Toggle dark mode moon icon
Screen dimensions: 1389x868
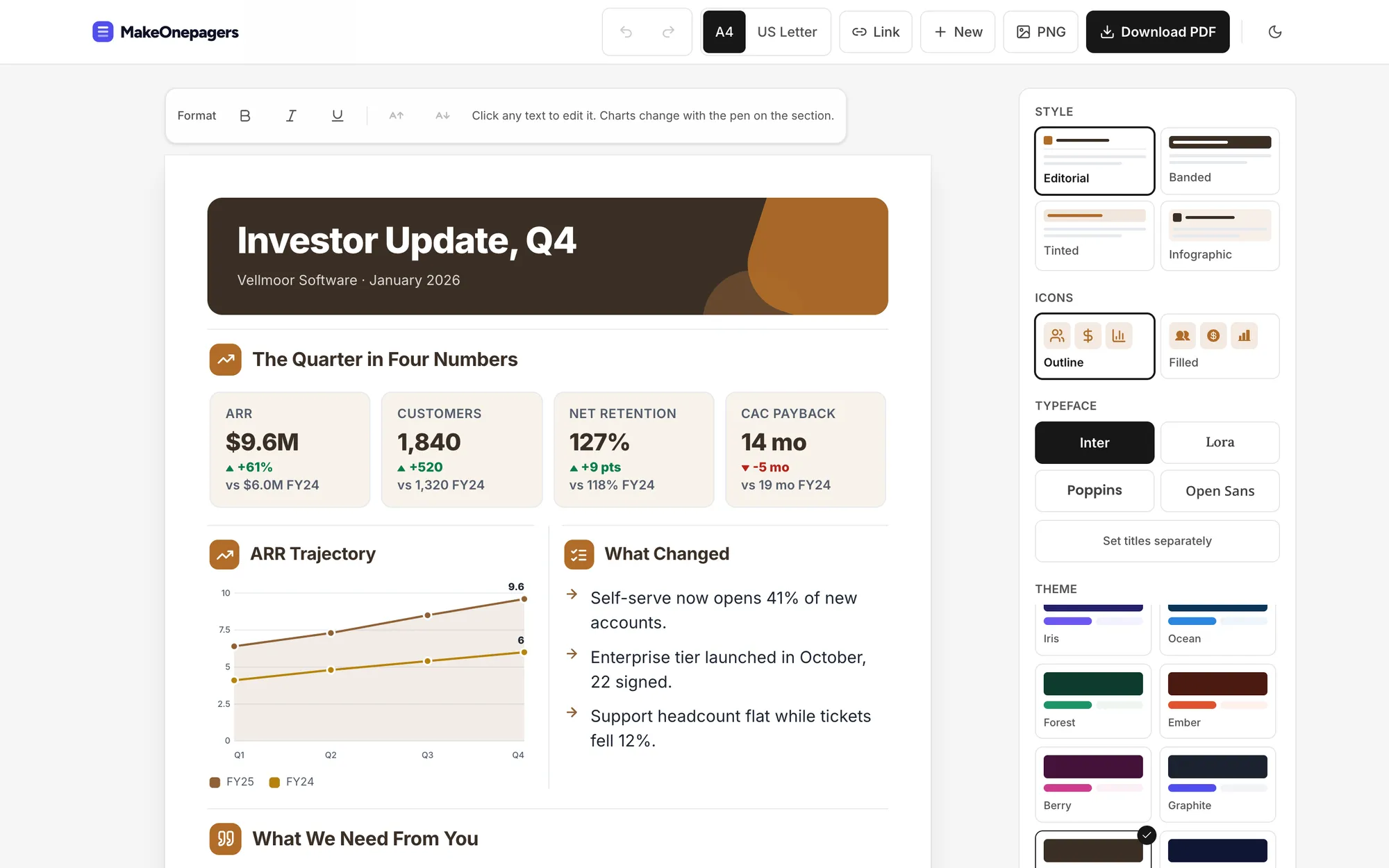(1275, 32)
